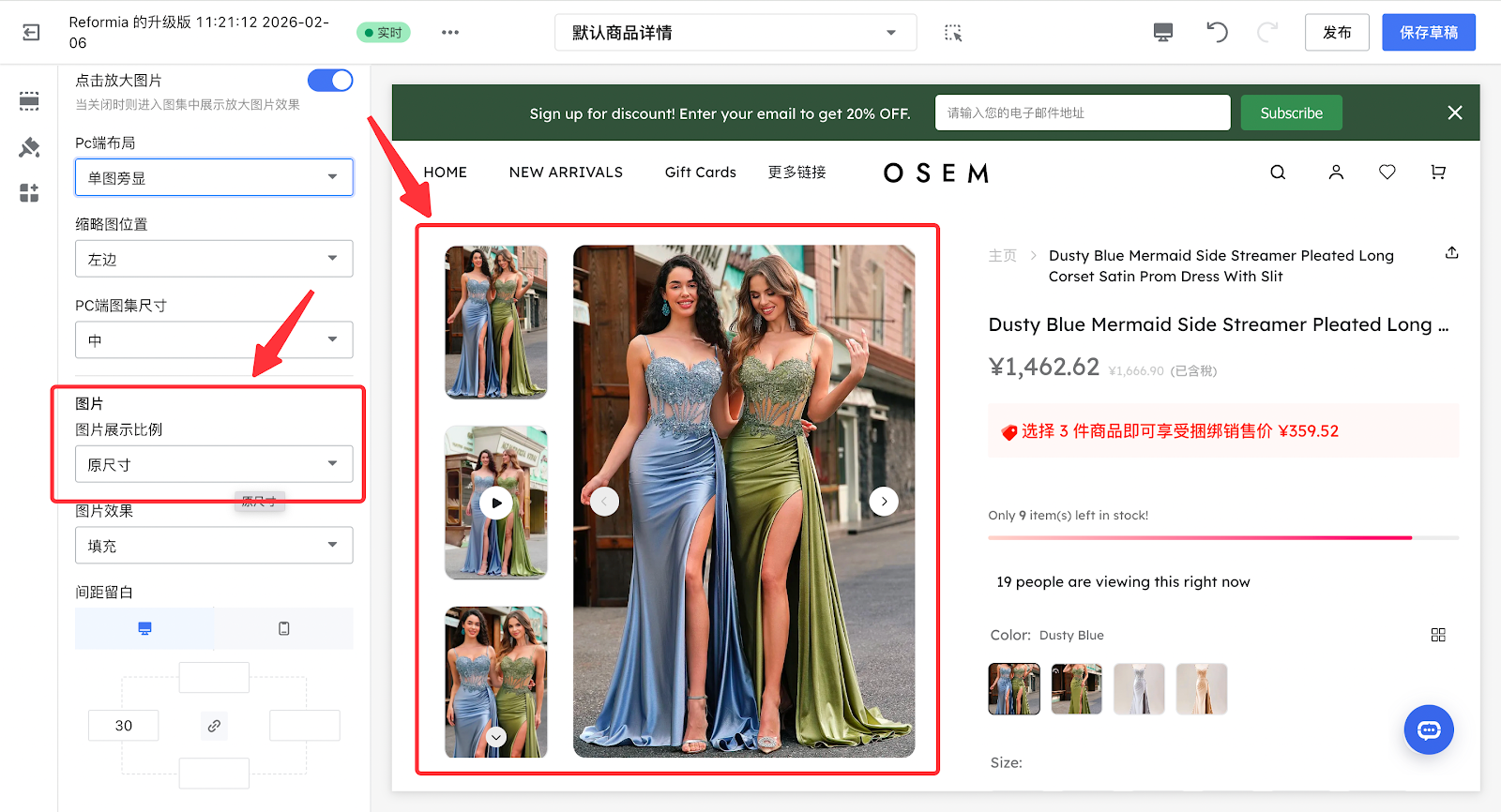The width and height of the screenshot is (1501, 812).
Task: Click the exit editor icon at top left
Action: point(31,33)
